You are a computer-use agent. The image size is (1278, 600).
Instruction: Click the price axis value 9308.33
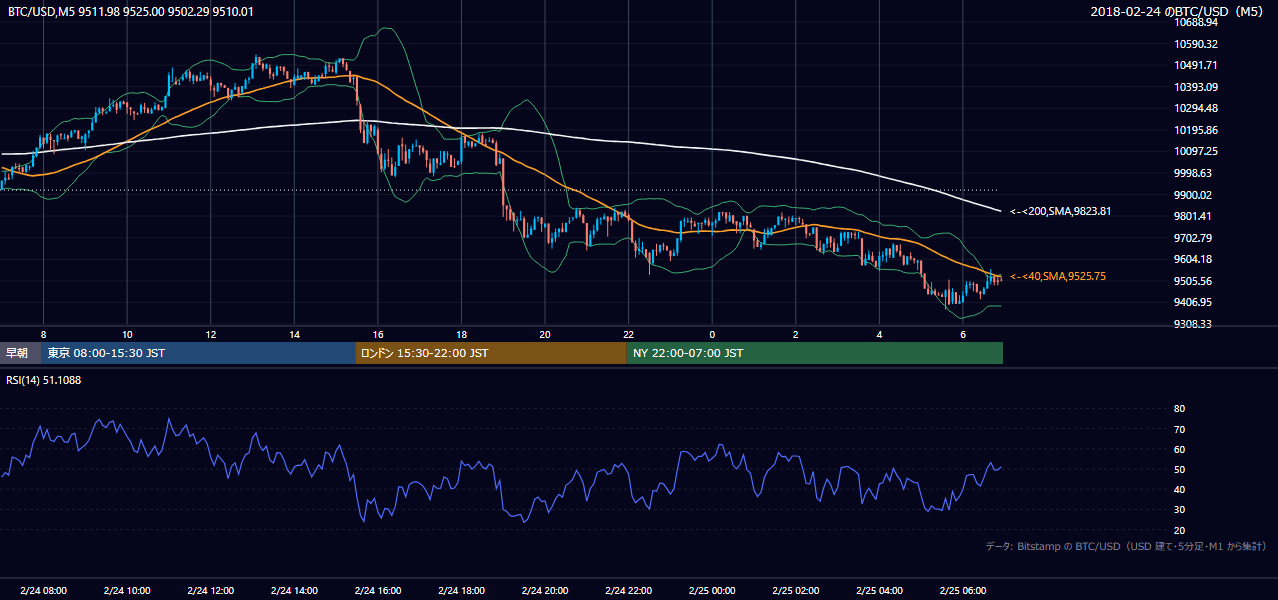pos(1193,324)
